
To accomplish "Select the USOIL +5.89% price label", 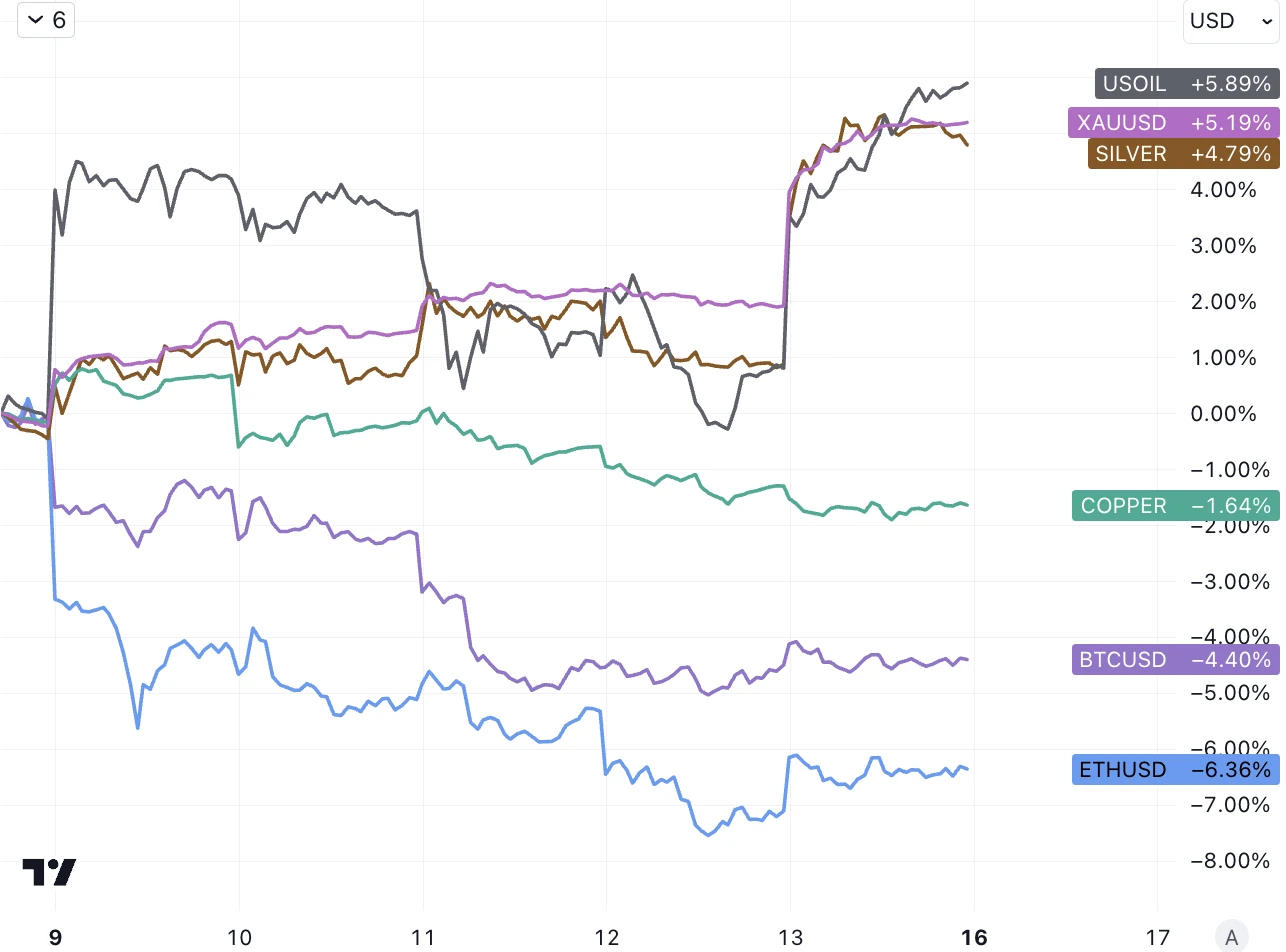I will pos(1187,84).
